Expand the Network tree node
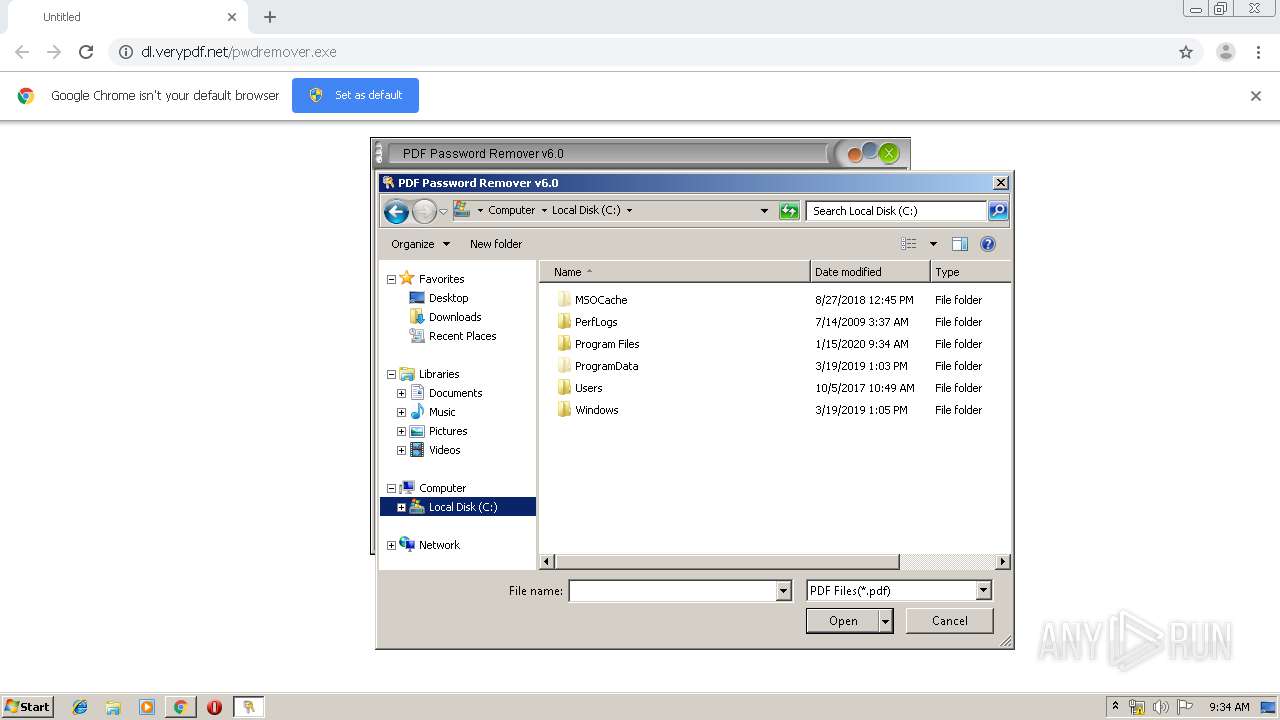The width and height of the screenshot is (1280, 720). [391, 545]
